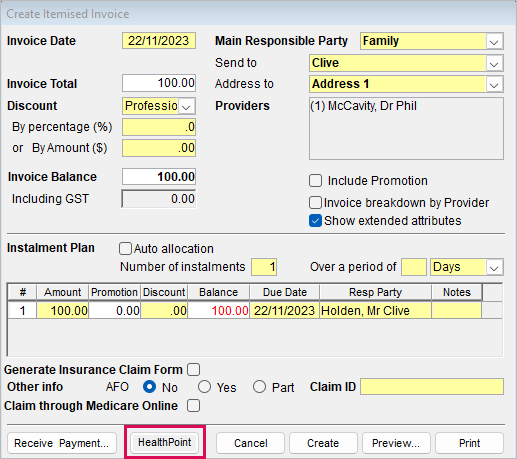Open the invoice Preview
Screen dimensions: 517x459
(396, 443)
